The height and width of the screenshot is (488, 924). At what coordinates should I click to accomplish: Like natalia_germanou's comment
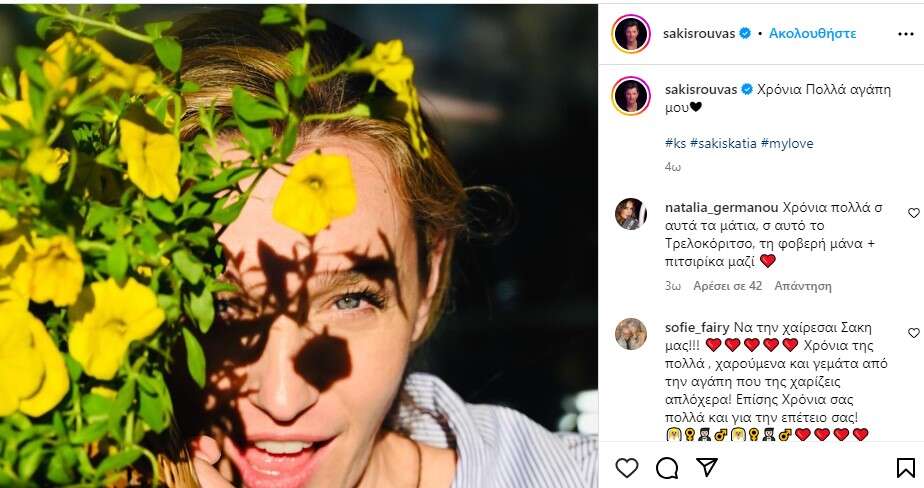click(x=913, y=213)
